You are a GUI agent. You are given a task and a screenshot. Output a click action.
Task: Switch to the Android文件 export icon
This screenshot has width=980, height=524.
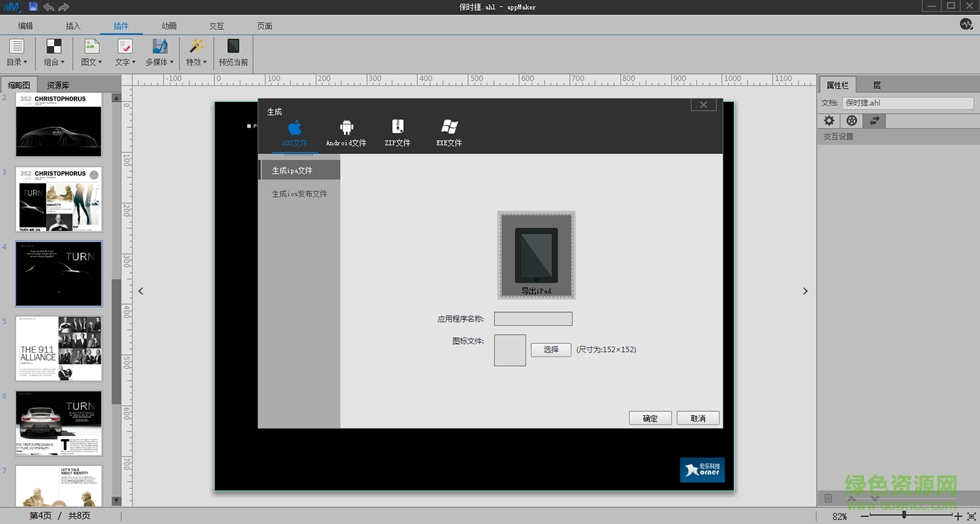pyautogui.click(x=347, y=128)
